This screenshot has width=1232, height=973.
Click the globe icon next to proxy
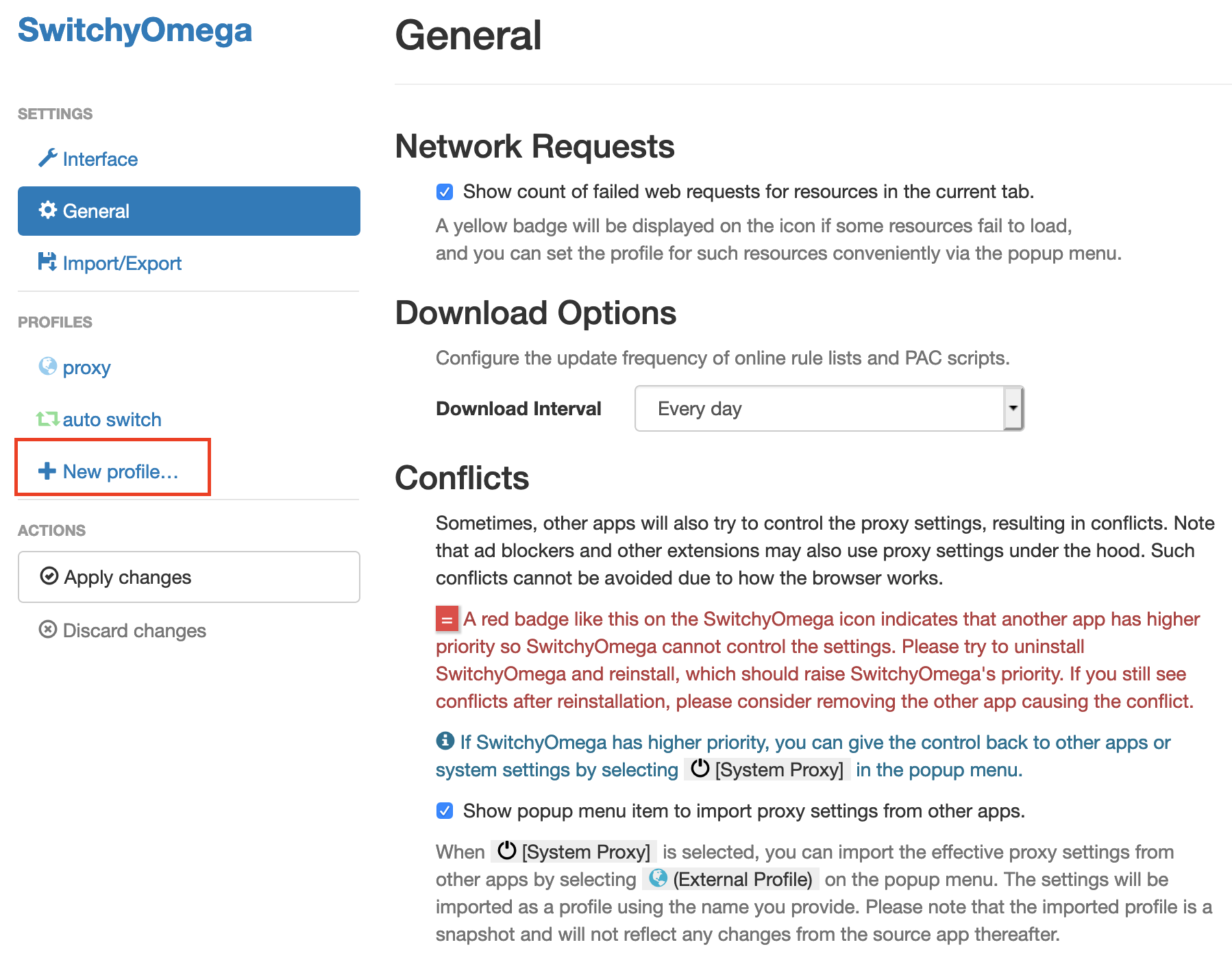[x=48, y=367]
